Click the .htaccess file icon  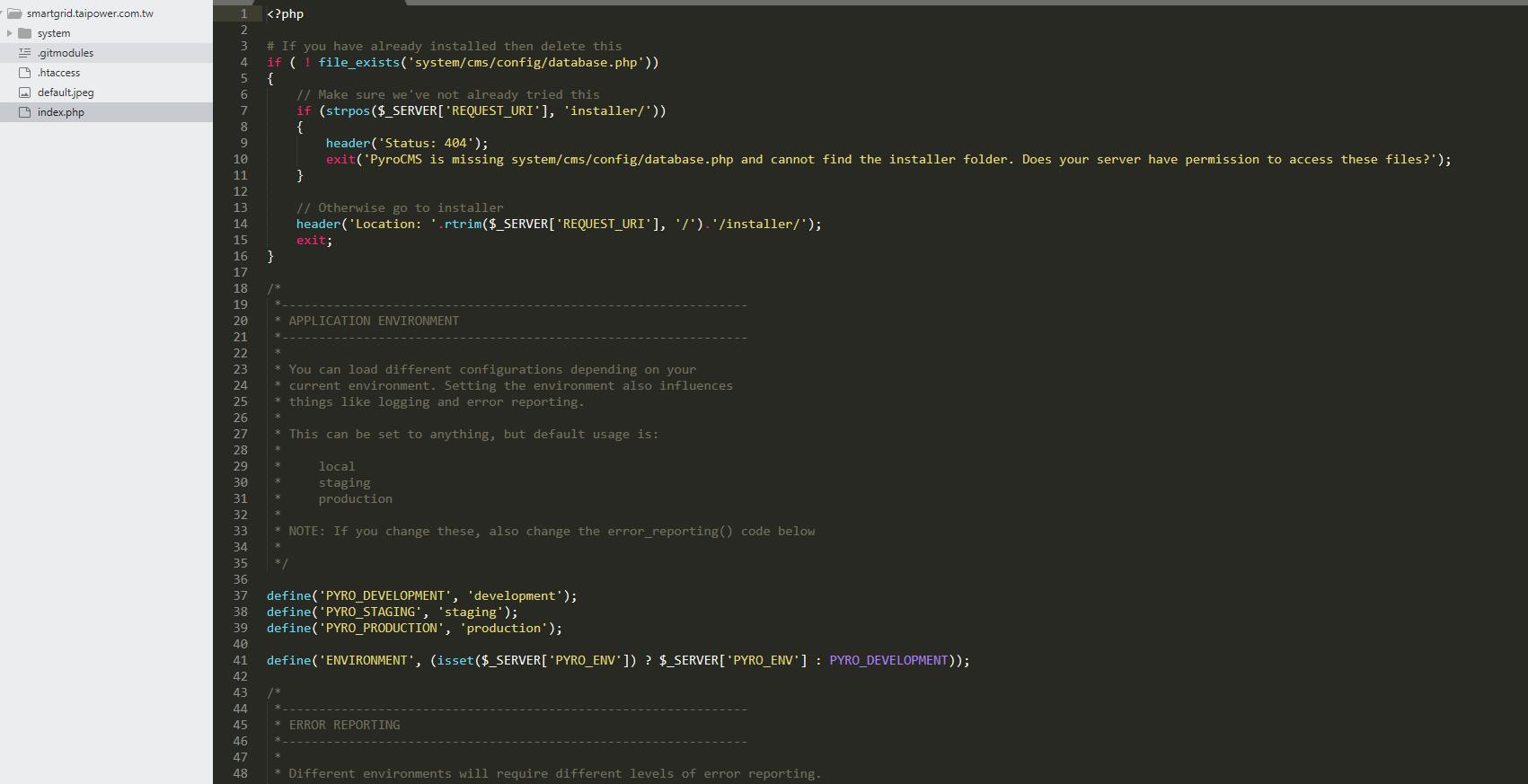(x=25, y=73)
